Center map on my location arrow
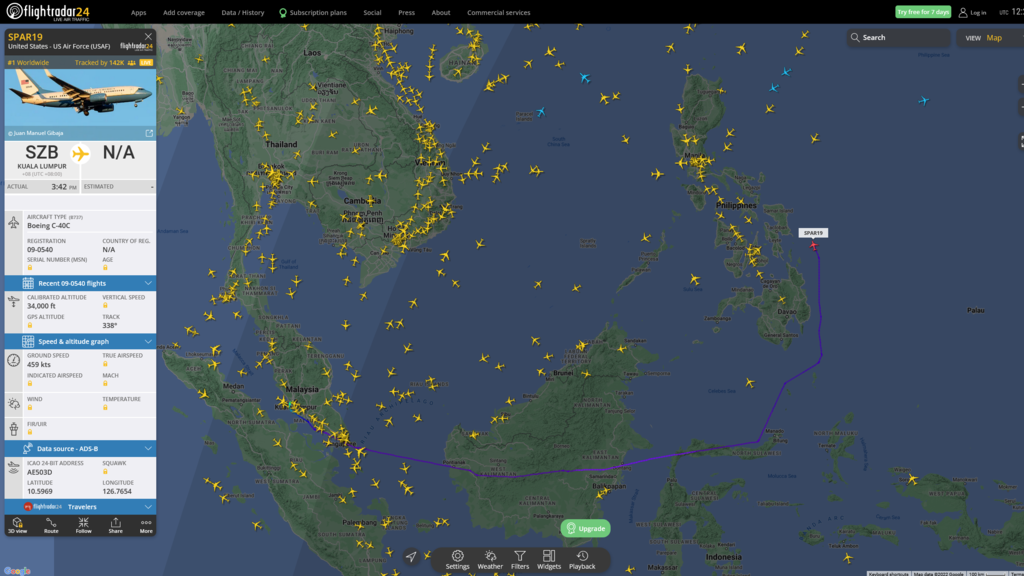The width and height of the screenshot is (1024, 576). (x=411, y=556)
